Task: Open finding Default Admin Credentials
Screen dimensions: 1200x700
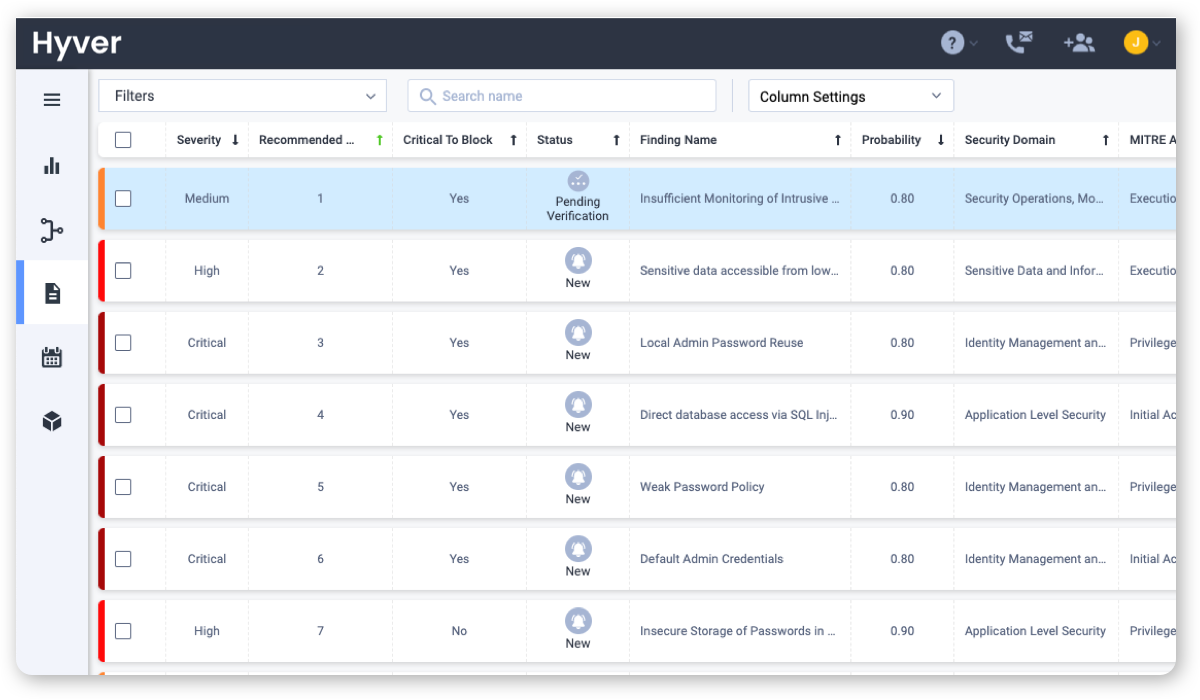Action: click(711, 559)
